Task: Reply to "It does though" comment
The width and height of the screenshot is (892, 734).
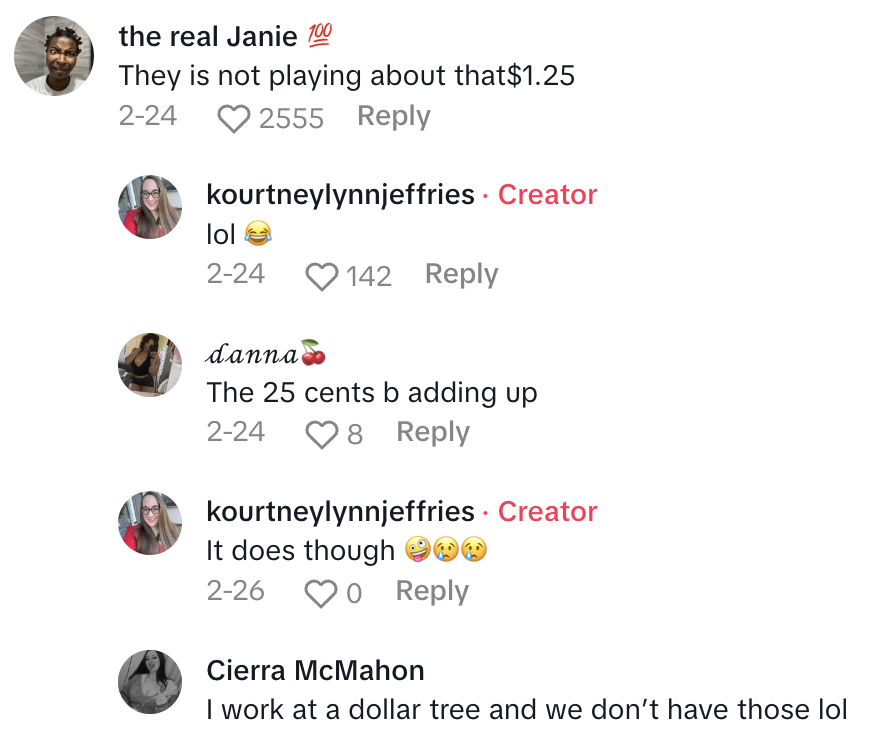Action: tap(432, 591)
